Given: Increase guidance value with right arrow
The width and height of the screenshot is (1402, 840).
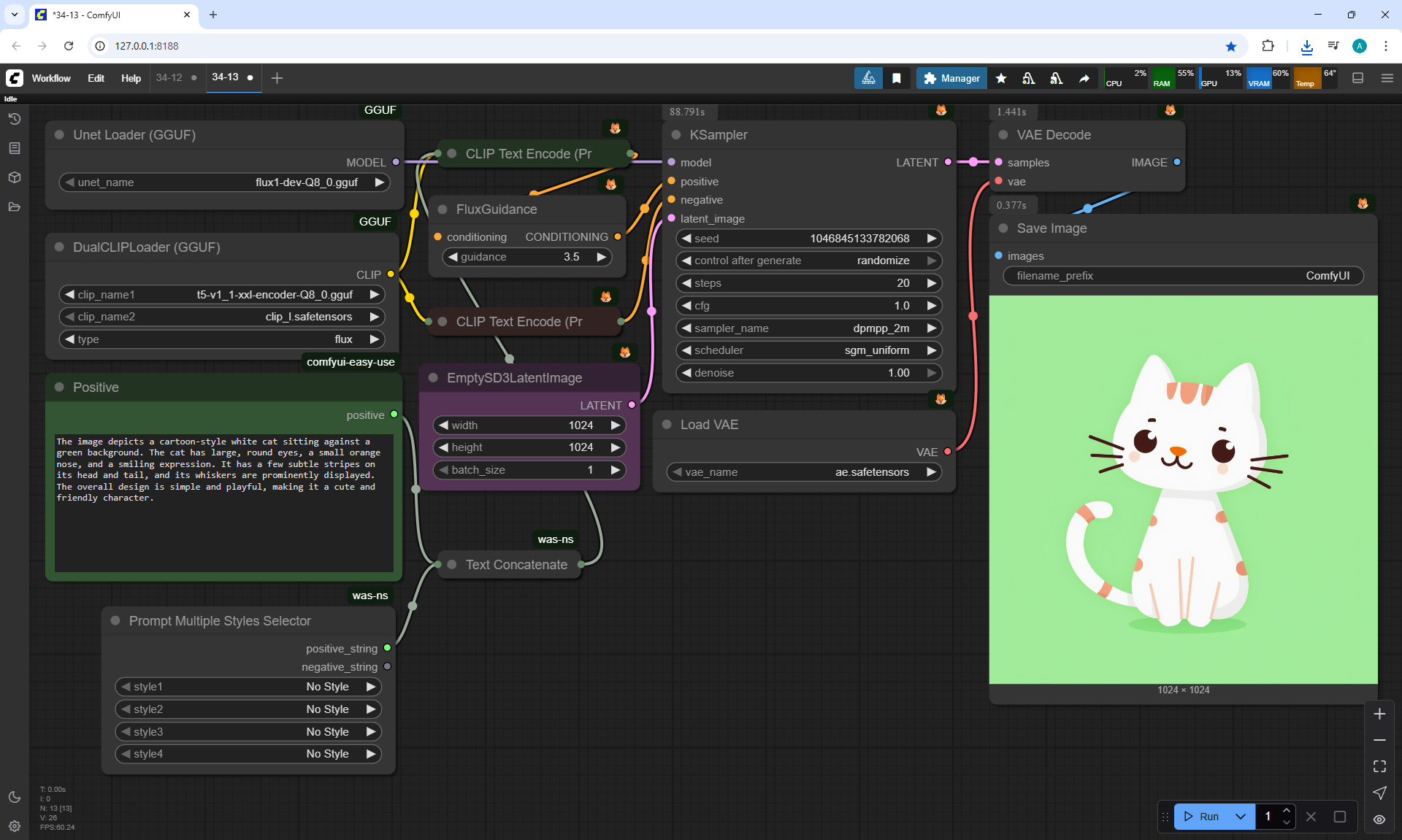Looking at the screenshot, I should (602, 257).
